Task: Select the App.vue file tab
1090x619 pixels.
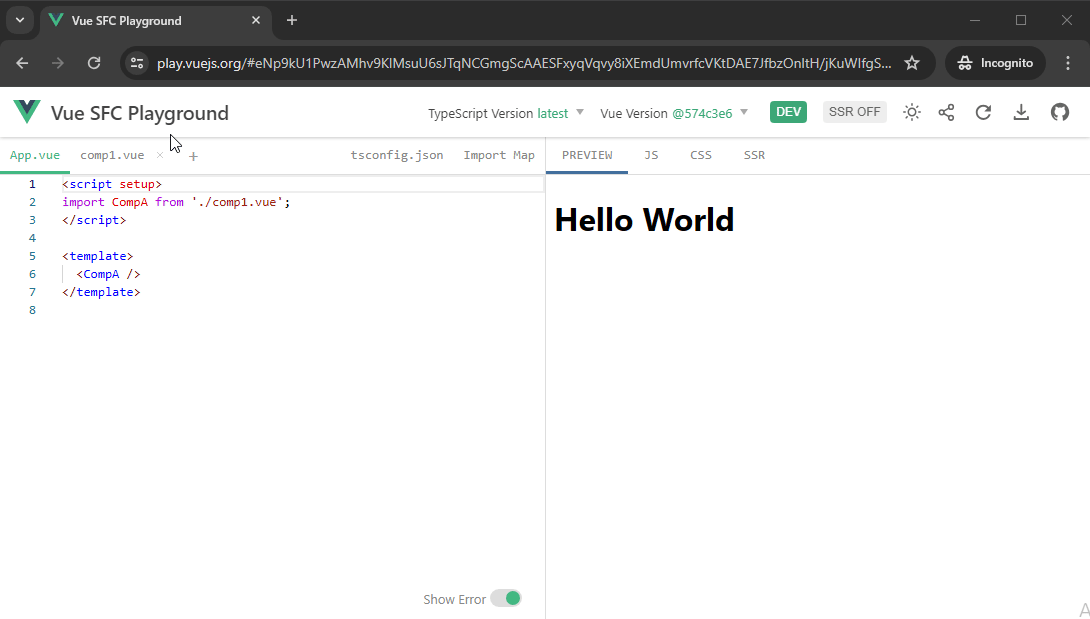Action: [x=35, y=155]
